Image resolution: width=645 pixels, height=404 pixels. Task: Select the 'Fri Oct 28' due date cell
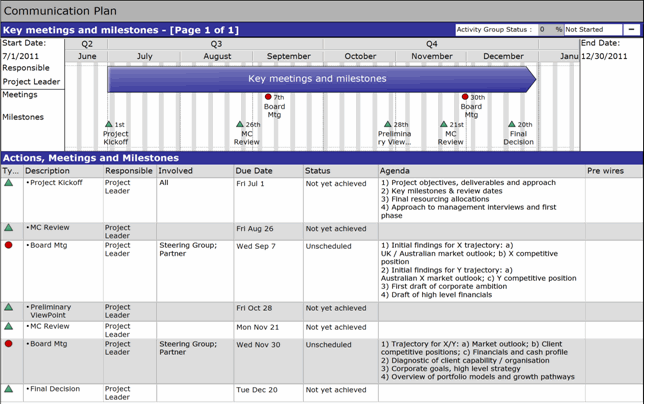pyautogui.click(x=269, y=311)
